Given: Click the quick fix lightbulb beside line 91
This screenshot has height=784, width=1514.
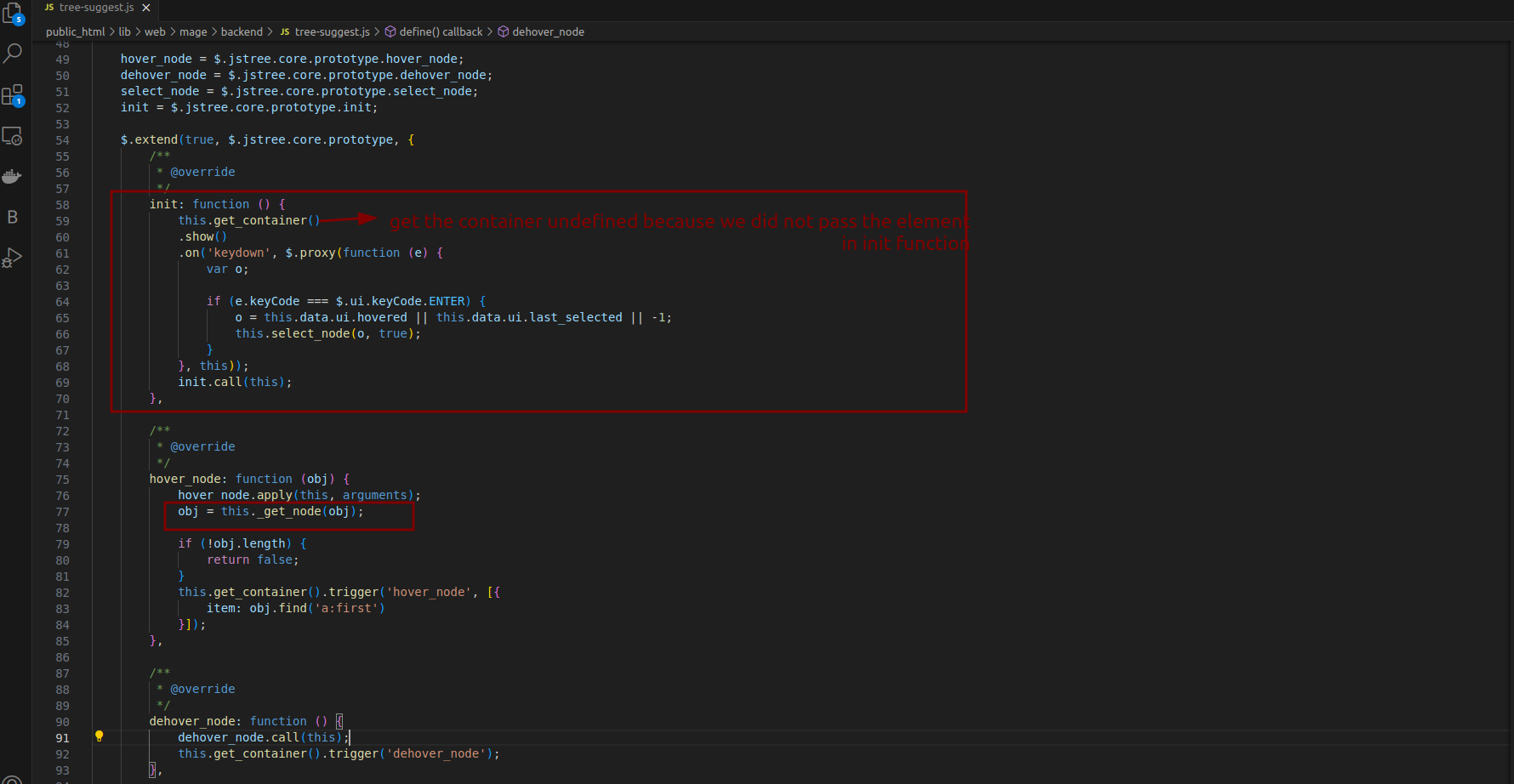Looking at the screenshot, I should [x=100, y=736].
